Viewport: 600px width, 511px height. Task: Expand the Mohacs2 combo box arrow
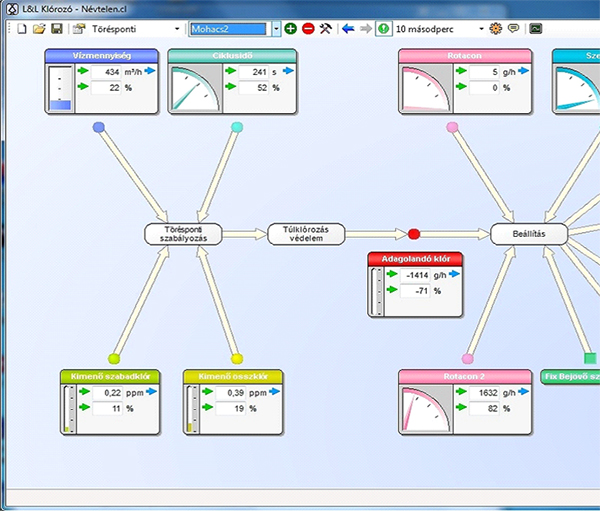point(276,29)
